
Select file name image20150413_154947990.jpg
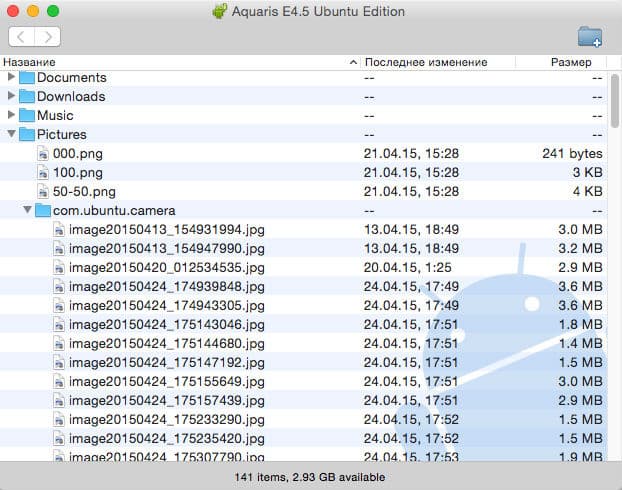167,249
